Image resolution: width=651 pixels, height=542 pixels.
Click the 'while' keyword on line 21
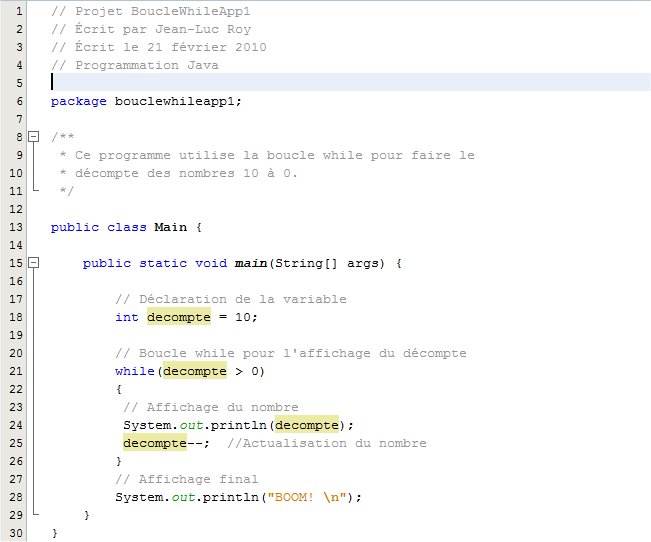tap(135, 371)
